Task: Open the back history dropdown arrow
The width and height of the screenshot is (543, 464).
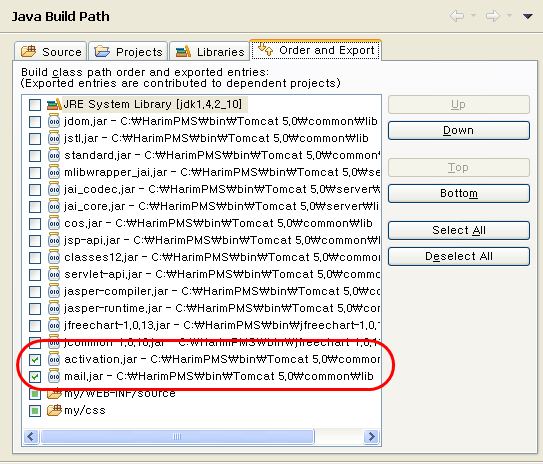Action: [473, 16]
